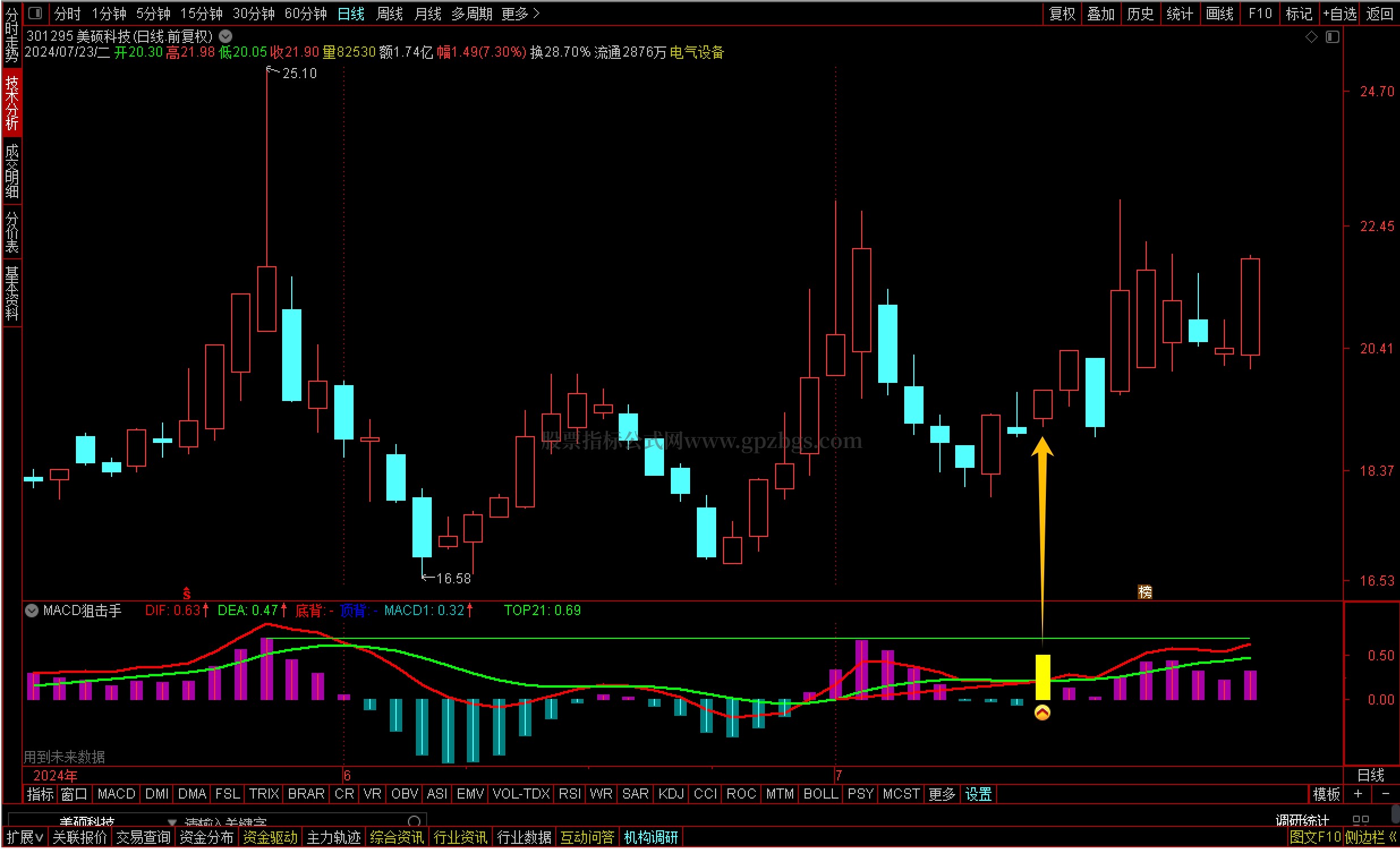
Task: Switch indicator to MCST
Action: click(901, 794)
